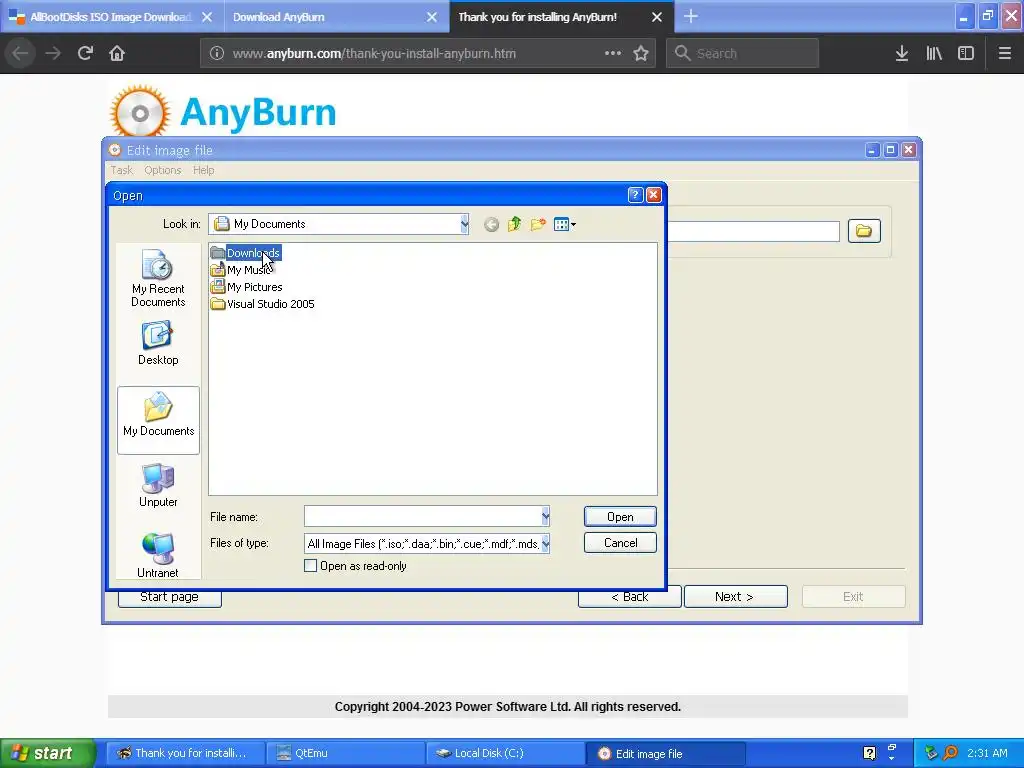Select the My Pictures folder
The height and width of the screenshot is (768, 1024).
pyautogui.click(x=246, y=287)
